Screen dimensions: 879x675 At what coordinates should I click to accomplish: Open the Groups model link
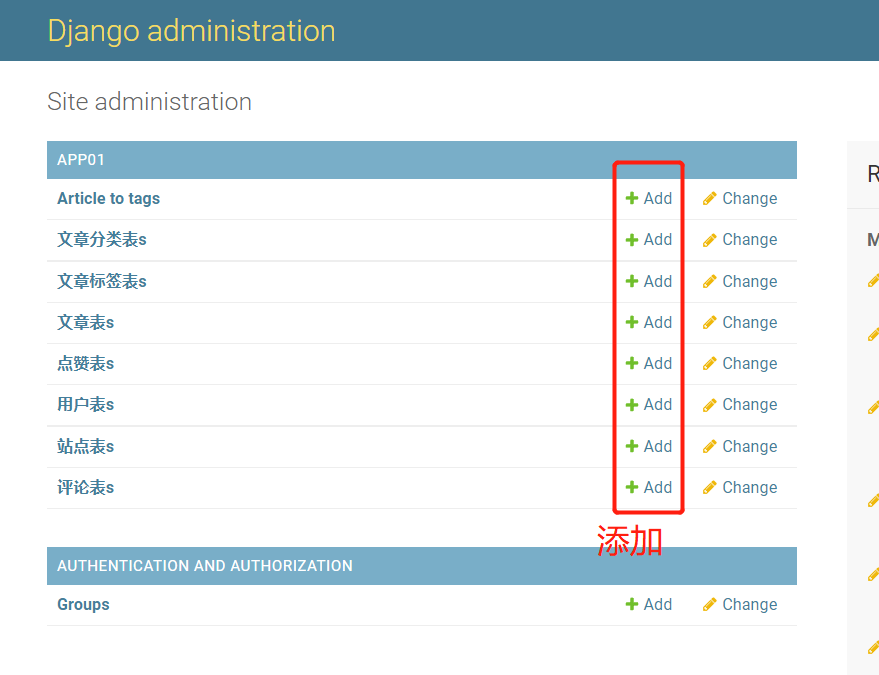click(x=83, y=604)
